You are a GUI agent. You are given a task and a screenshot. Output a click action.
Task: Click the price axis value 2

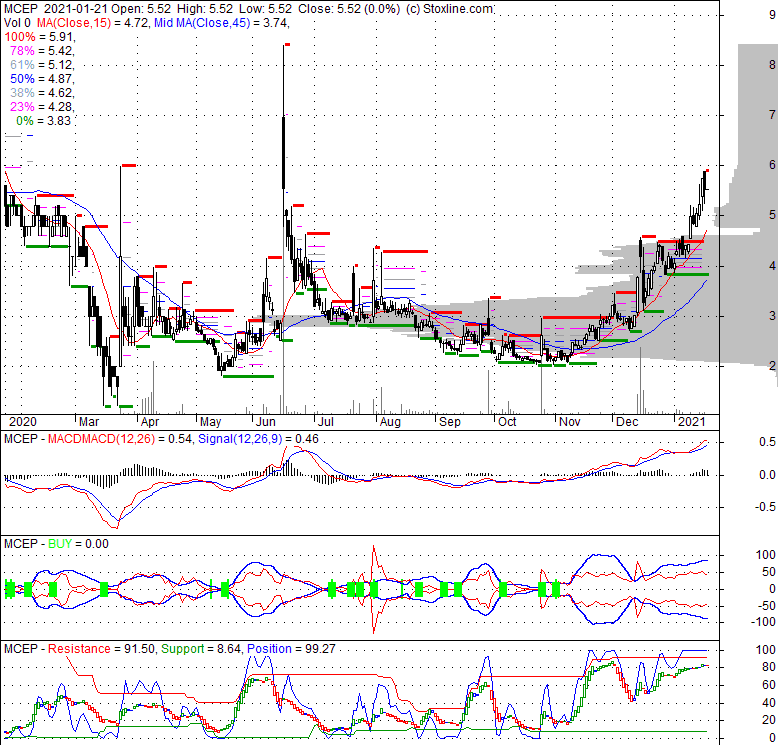(x=773, y=366)
